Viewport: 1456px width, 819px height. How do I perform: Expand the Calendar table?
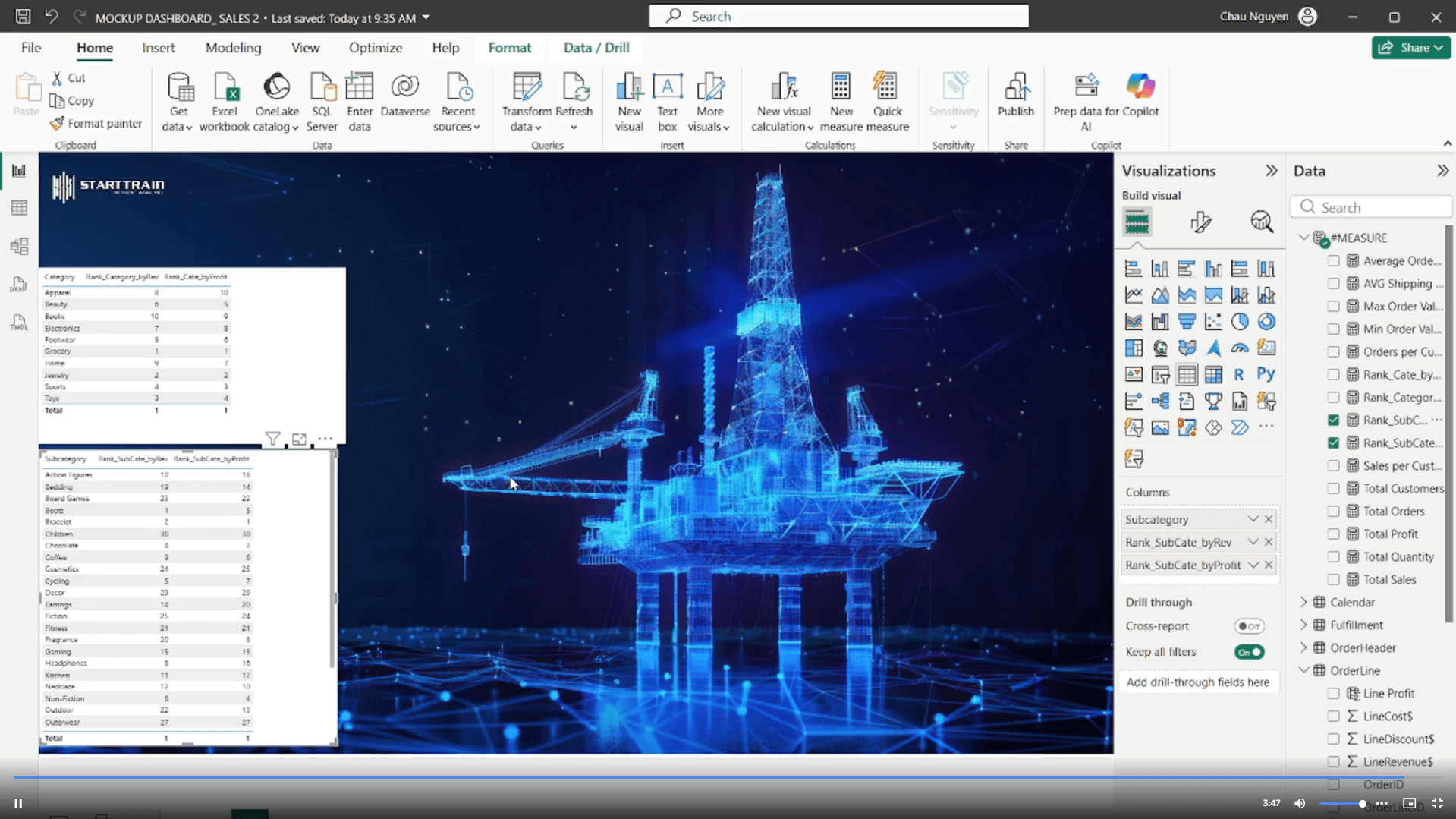click(x=1303, y=603)
